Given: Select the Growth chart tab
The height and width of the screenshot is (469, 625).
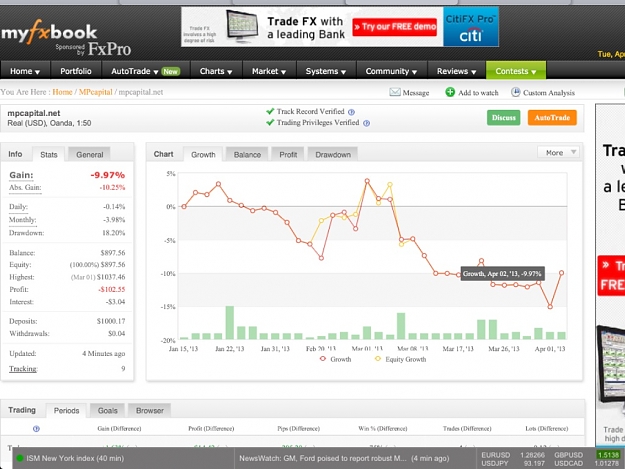Looking at the screenshot, I should pyautogui.click(x=203, y=154).
